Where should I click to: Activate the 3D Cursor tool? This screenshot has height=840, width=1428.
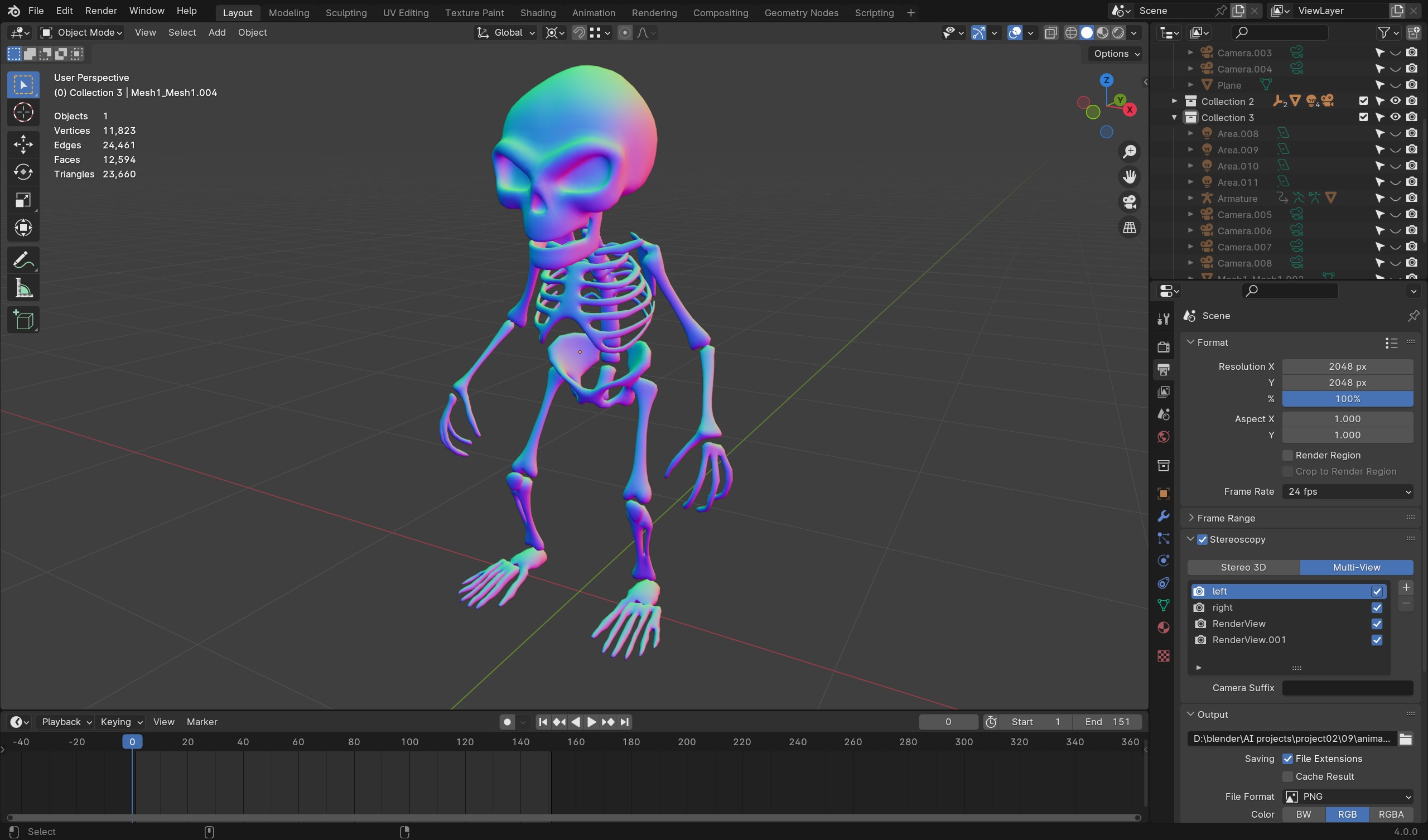click(23, 112)
